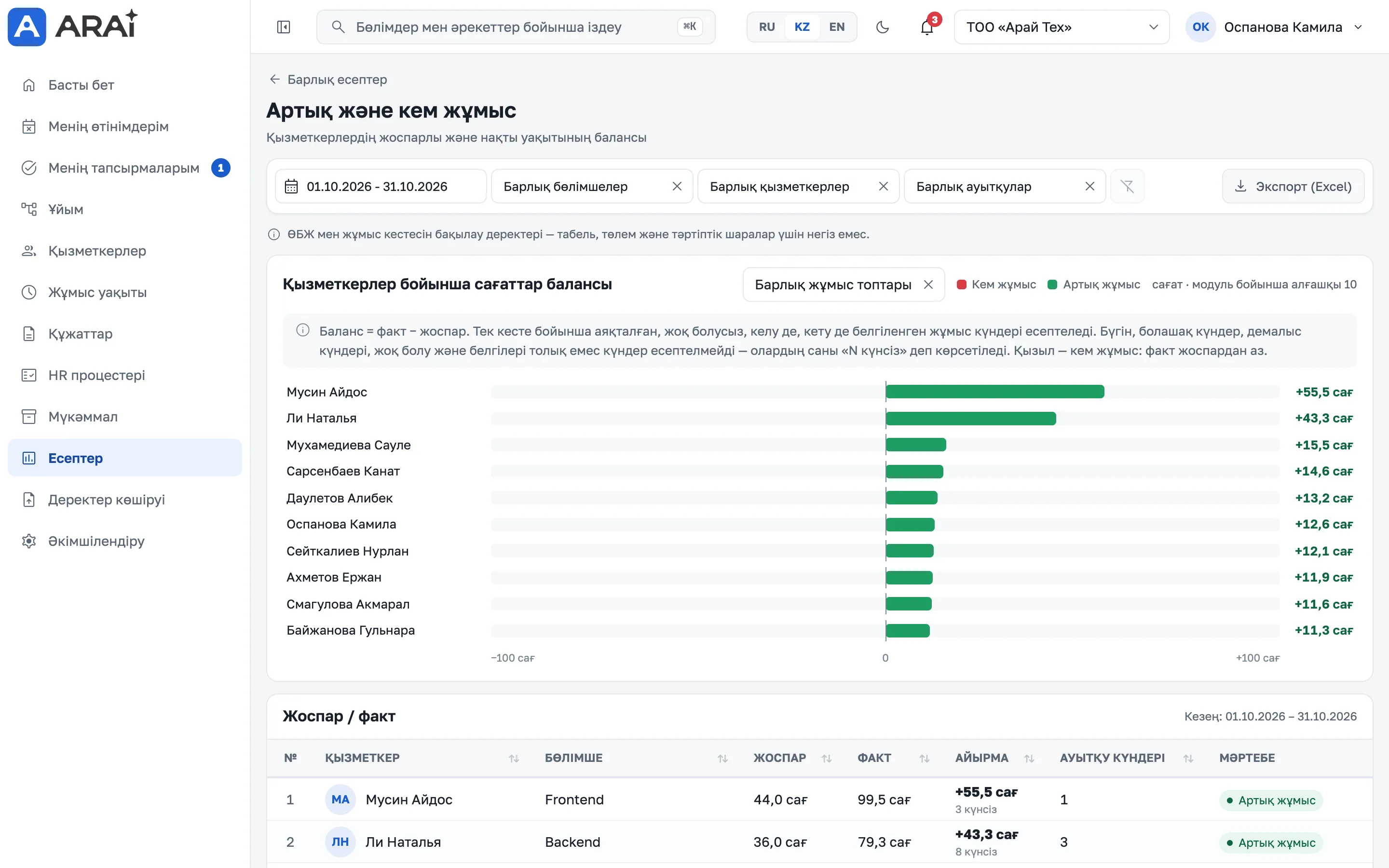Clear the Барлық ауытқулар filter
Screen dimensions: 1389x868
pos(1090,186)
